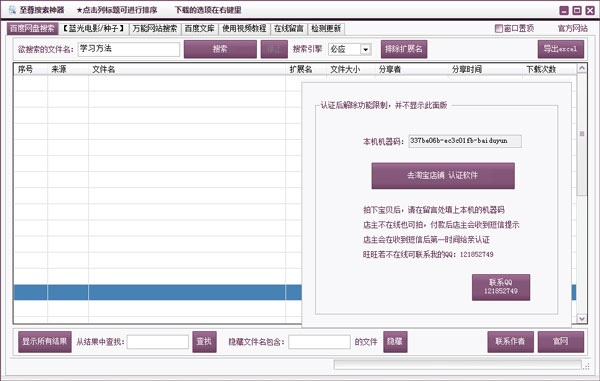600x381 pixels.
Task: Sort by the 分享者 column header
Action: 411,69
